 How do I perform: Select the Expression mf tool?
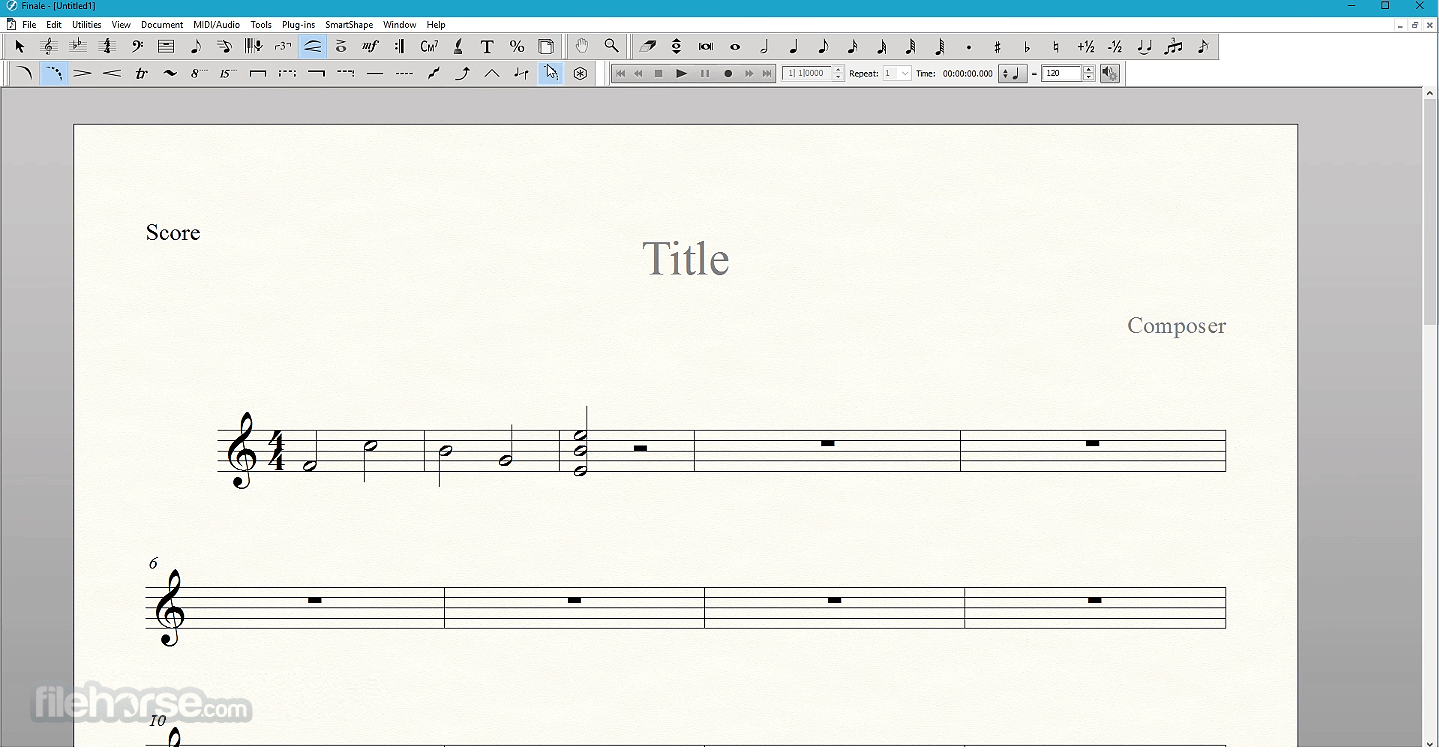pos(371,46)
